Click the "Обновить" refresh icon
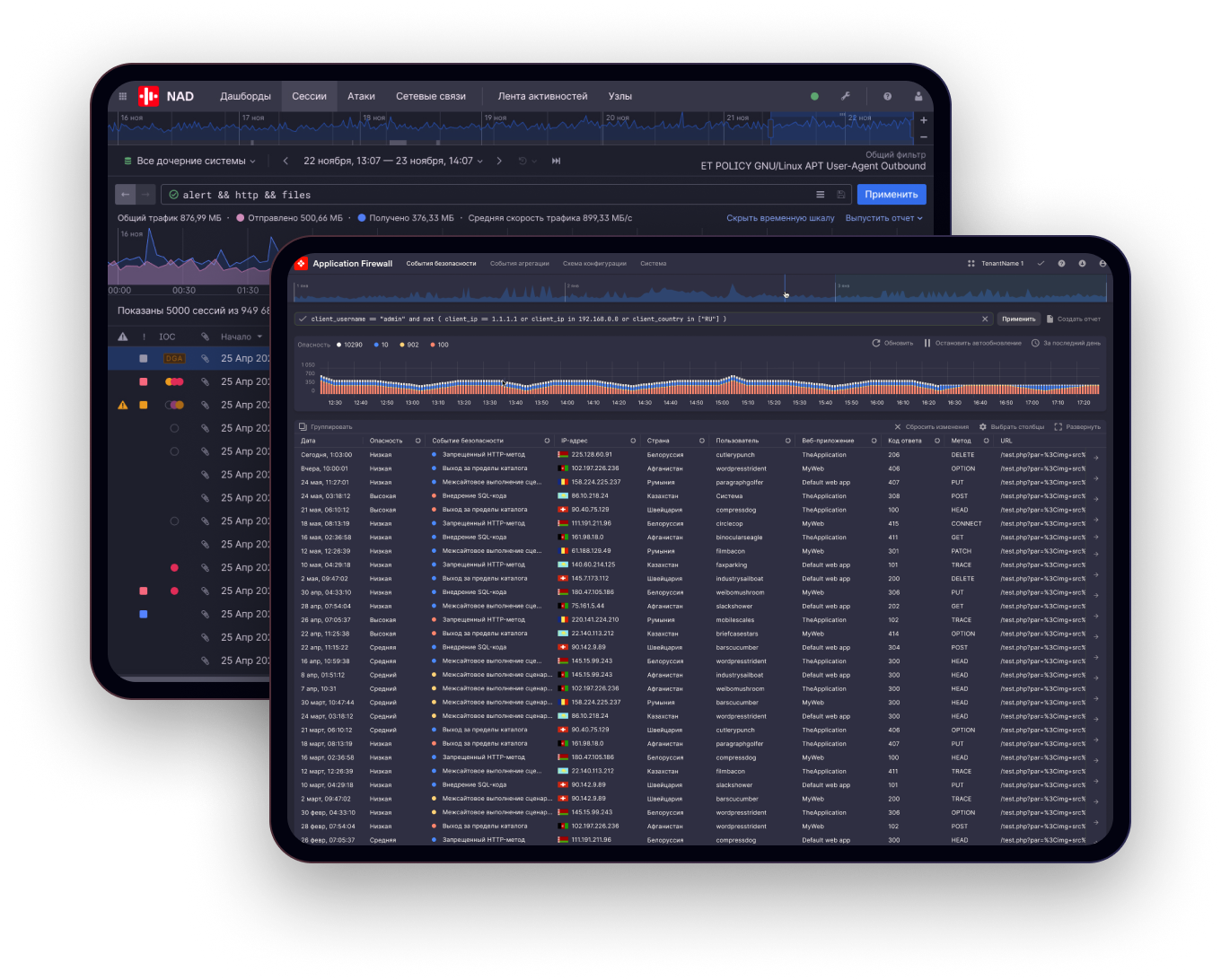This screenshot has height=980, width=1221. pyautogui.click(x=876, y=343)
